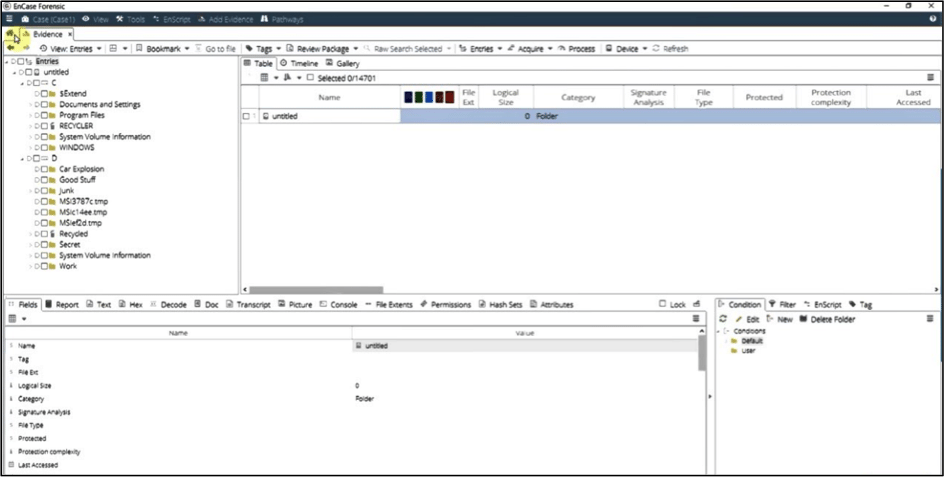The width and height of the screenshot is (944, 477).
Task: Click the back navigation arrow
Action: tap(10, 47)
